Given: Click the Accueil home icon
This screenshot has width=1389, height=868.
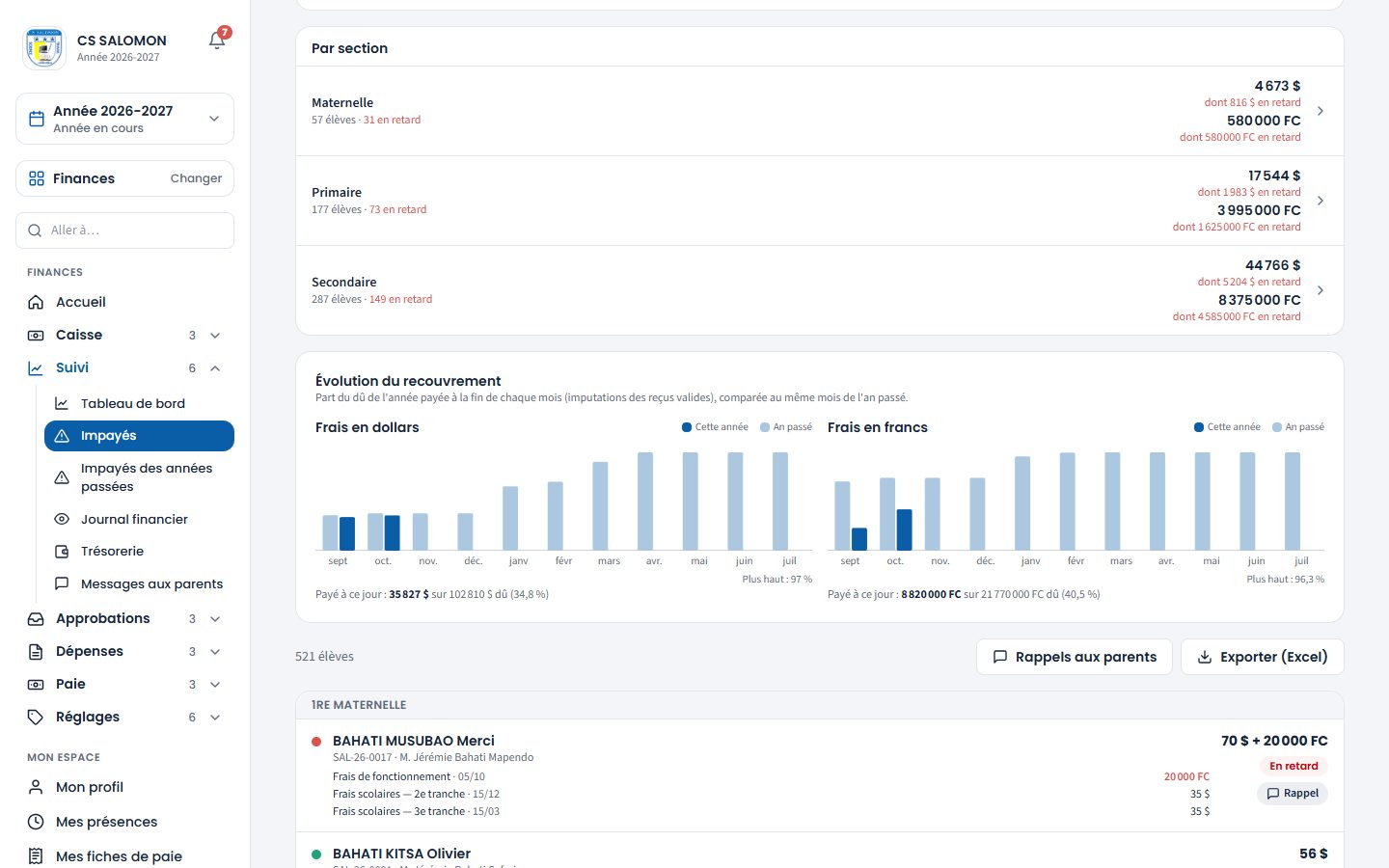Looking at the screenshot, I should [36, 302].
